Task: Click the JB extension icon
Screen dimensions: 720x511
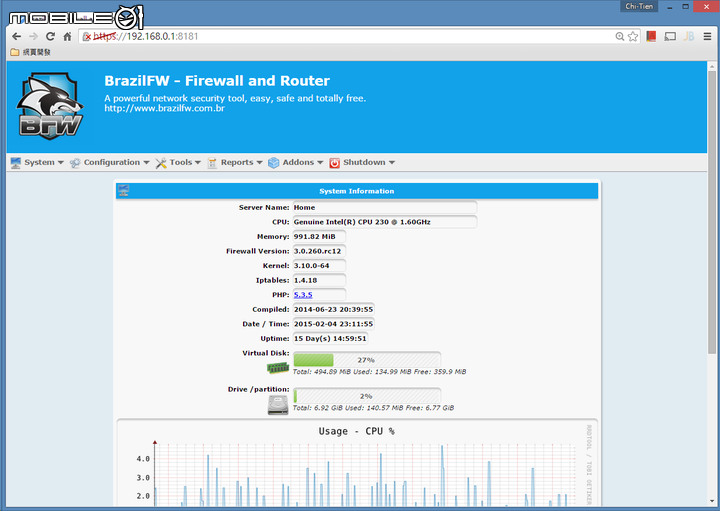Action: (x=689, y=36)
